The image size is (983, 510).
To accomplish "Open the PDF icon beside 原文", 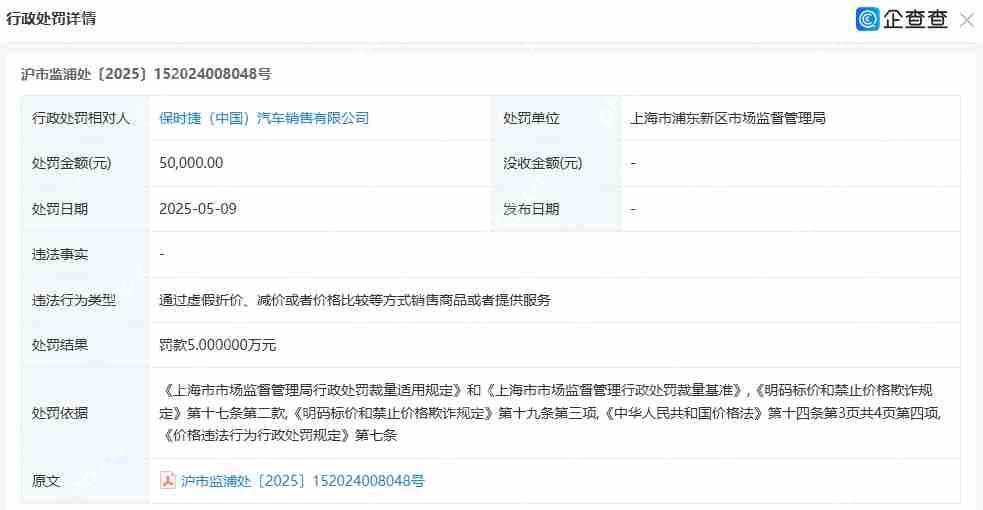I will (x=167, y=480).
